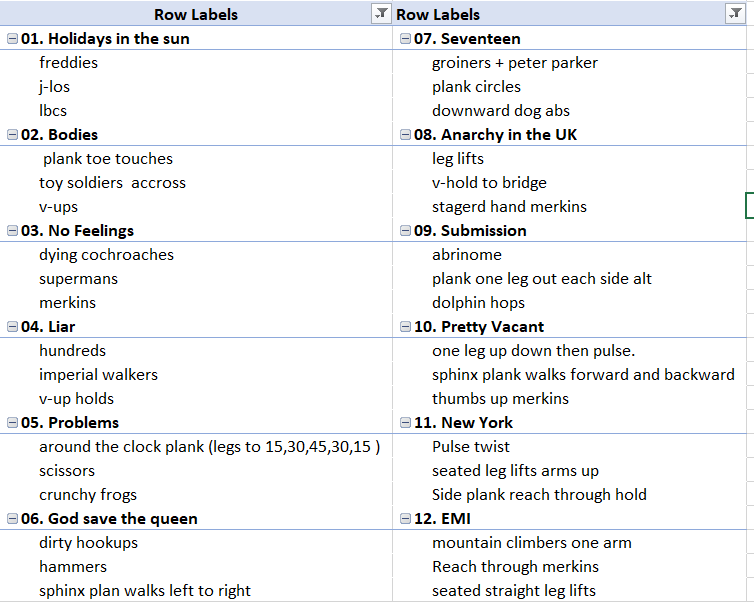This screenshot has height=602, width=754.
Task: Select the dying cochroaches cell
Action: click(106, 255)
